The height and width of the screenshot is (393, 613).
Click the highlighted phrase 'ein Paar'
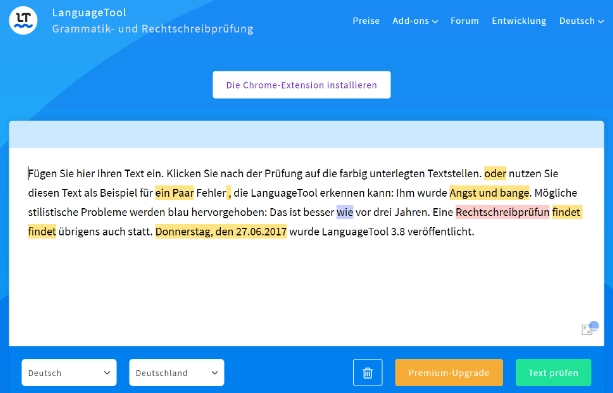[174, 193]
